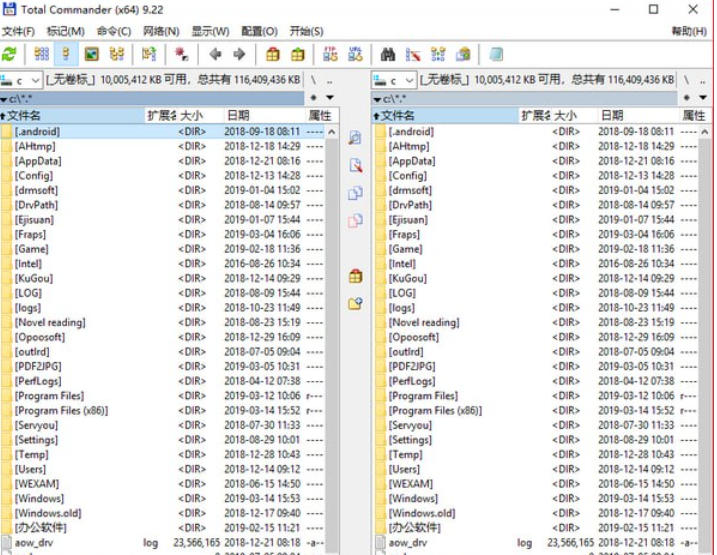717x555 pixels.
Task: Click the Edit file icon in middle bar
Action: click(x=355, y=165)
